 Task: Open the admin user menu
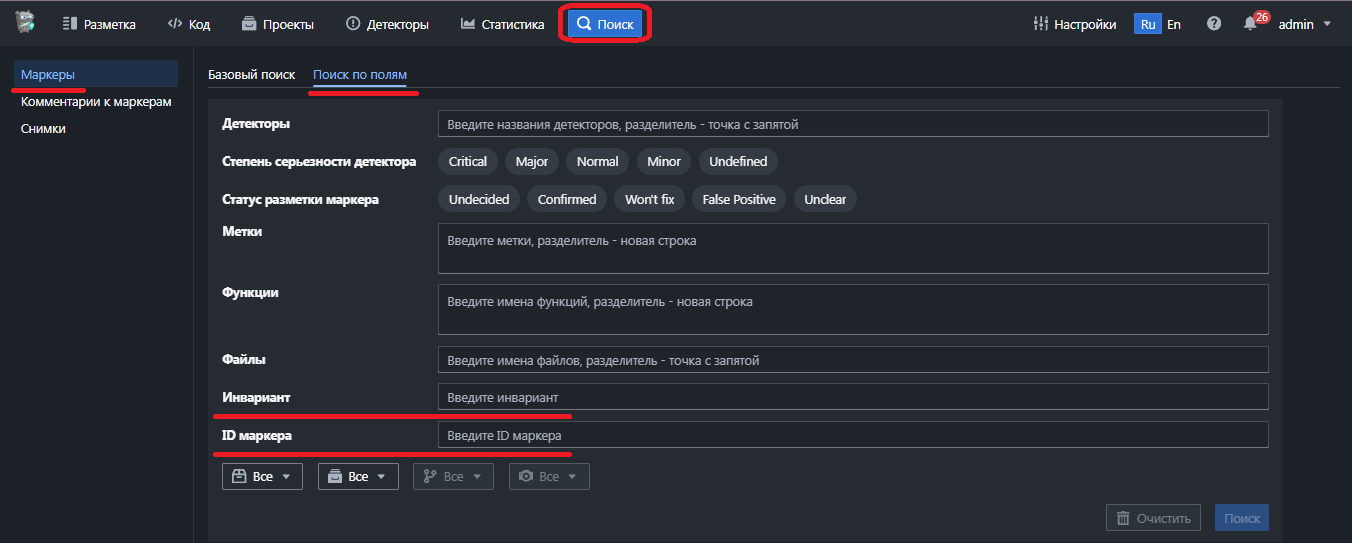coord(1305,24)
